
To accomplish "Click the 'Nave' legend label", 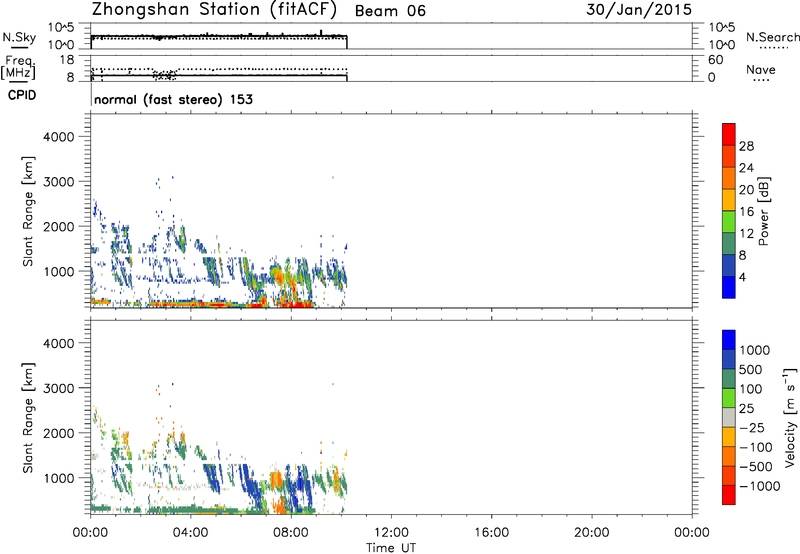I will 761,70.
